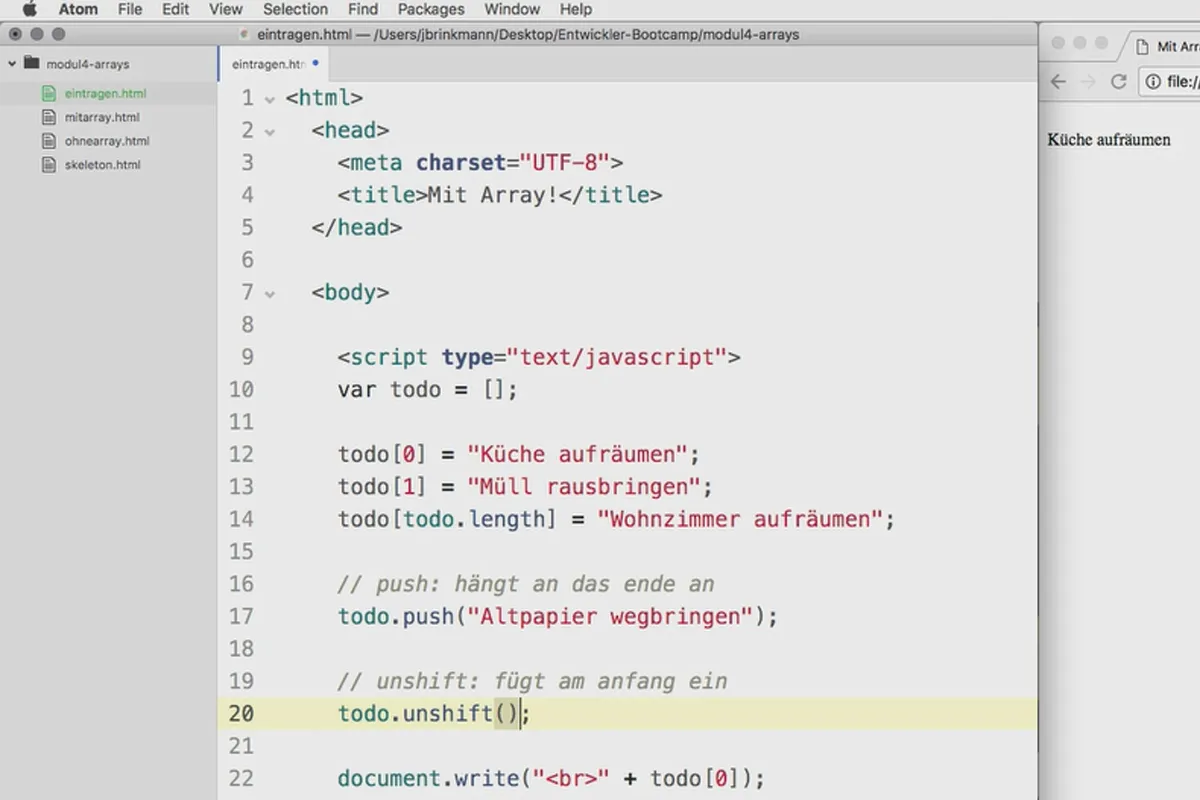Click the string "Wohnzimmer aufräumen"

[740, 520]
